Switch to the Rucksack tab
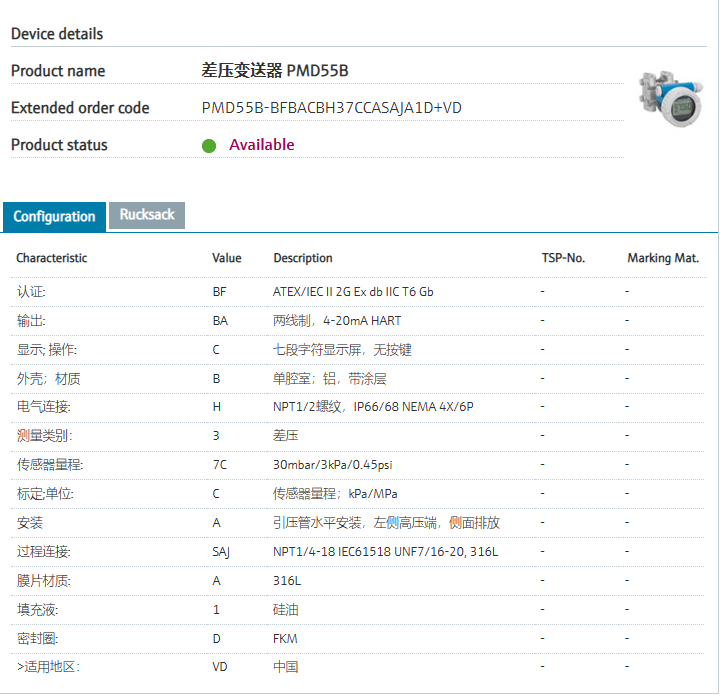Screen dimensions: 720x697 [x=147, y=215]
